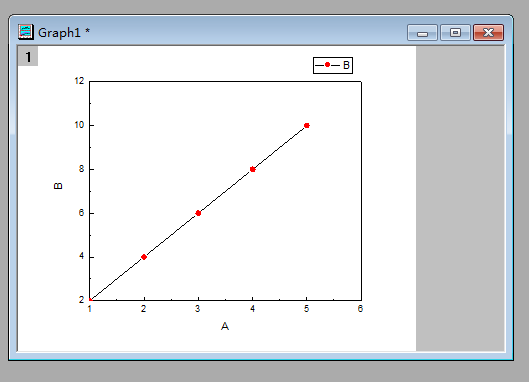Click the red data point at A=5

[x=306, y=126]
